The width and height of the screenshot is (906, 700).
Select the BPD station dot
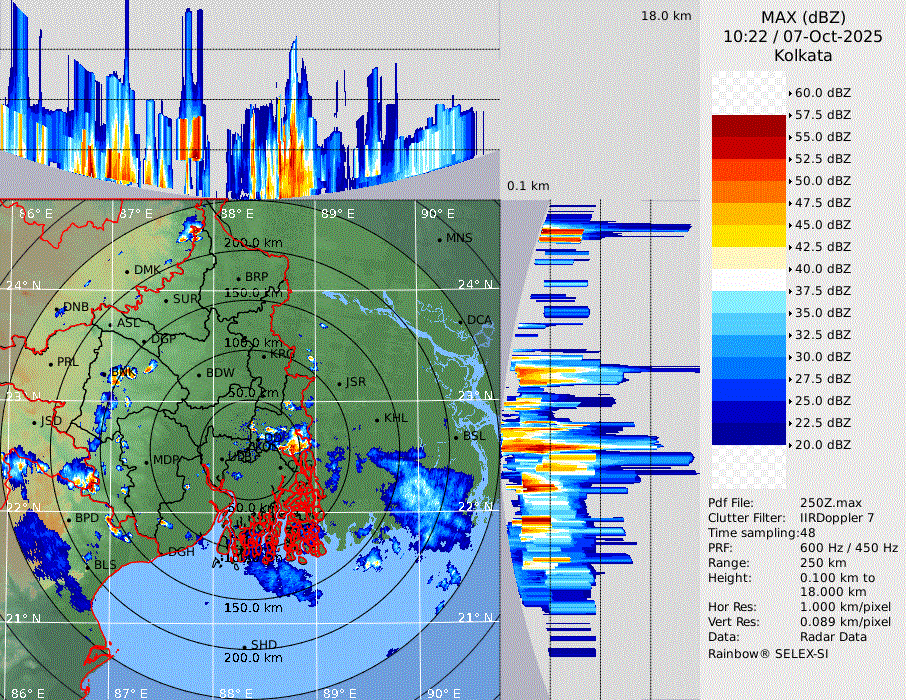coord(68,519)
